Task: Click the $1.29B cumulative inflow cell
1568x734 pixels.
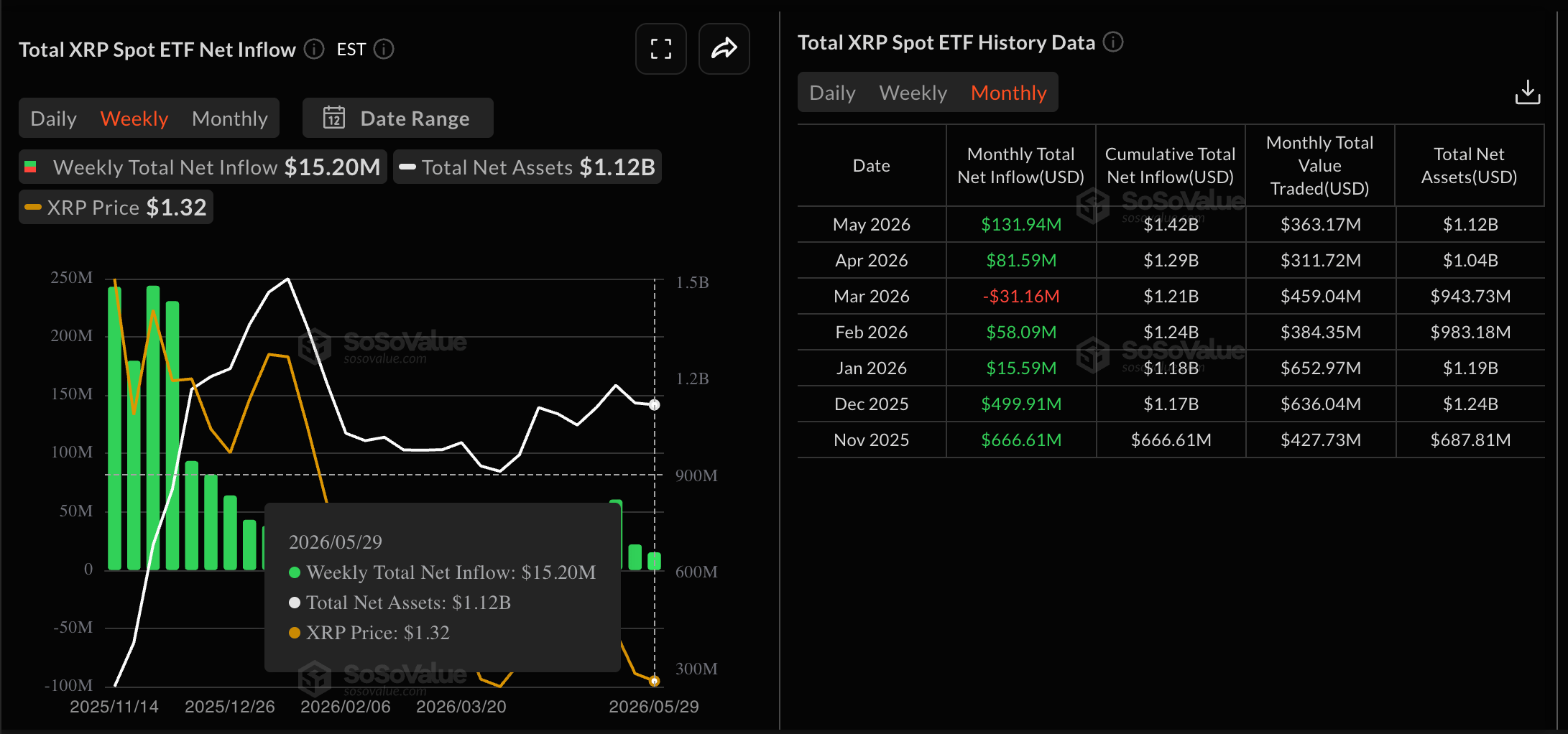Action: tap(1171, 260)
